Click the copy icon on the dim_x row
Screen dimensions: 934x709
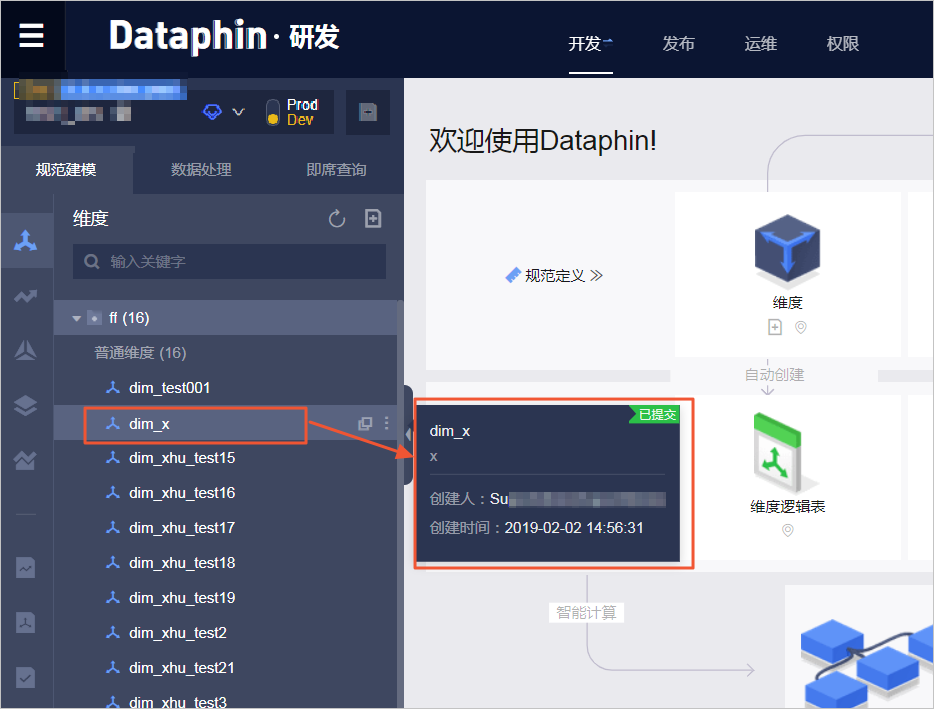click(365, 424)
